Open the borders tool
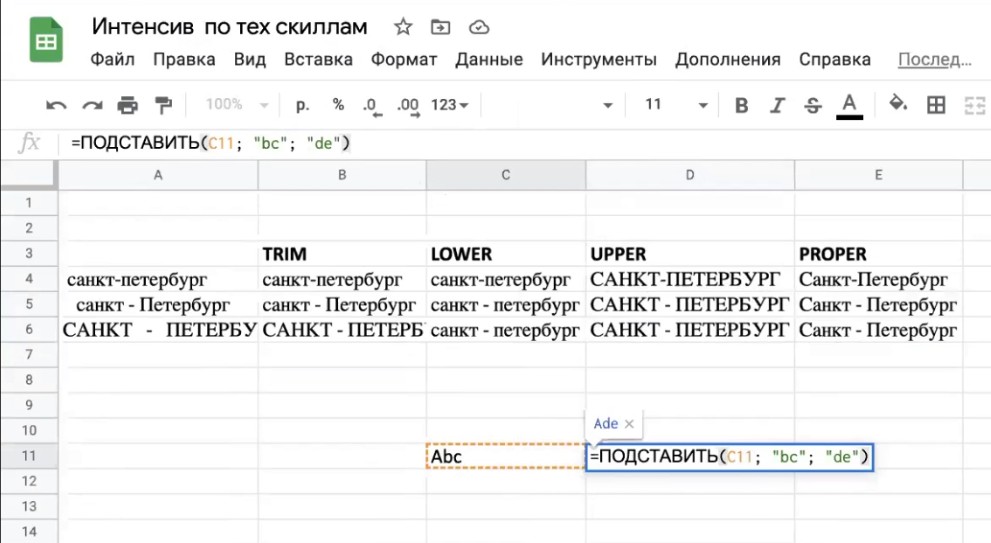The height and width of the screenshot is (543, 991). click(x=936, y=105)
